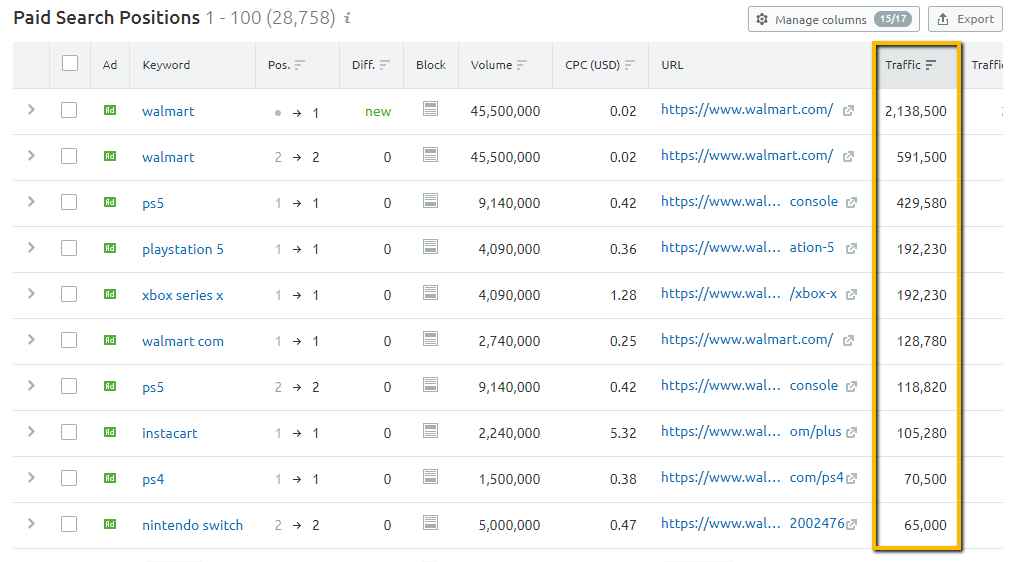This screenshot has height=562, width=1028.
Task: Open the URL ending in 2002476
Action: click(x=753, y=523)
